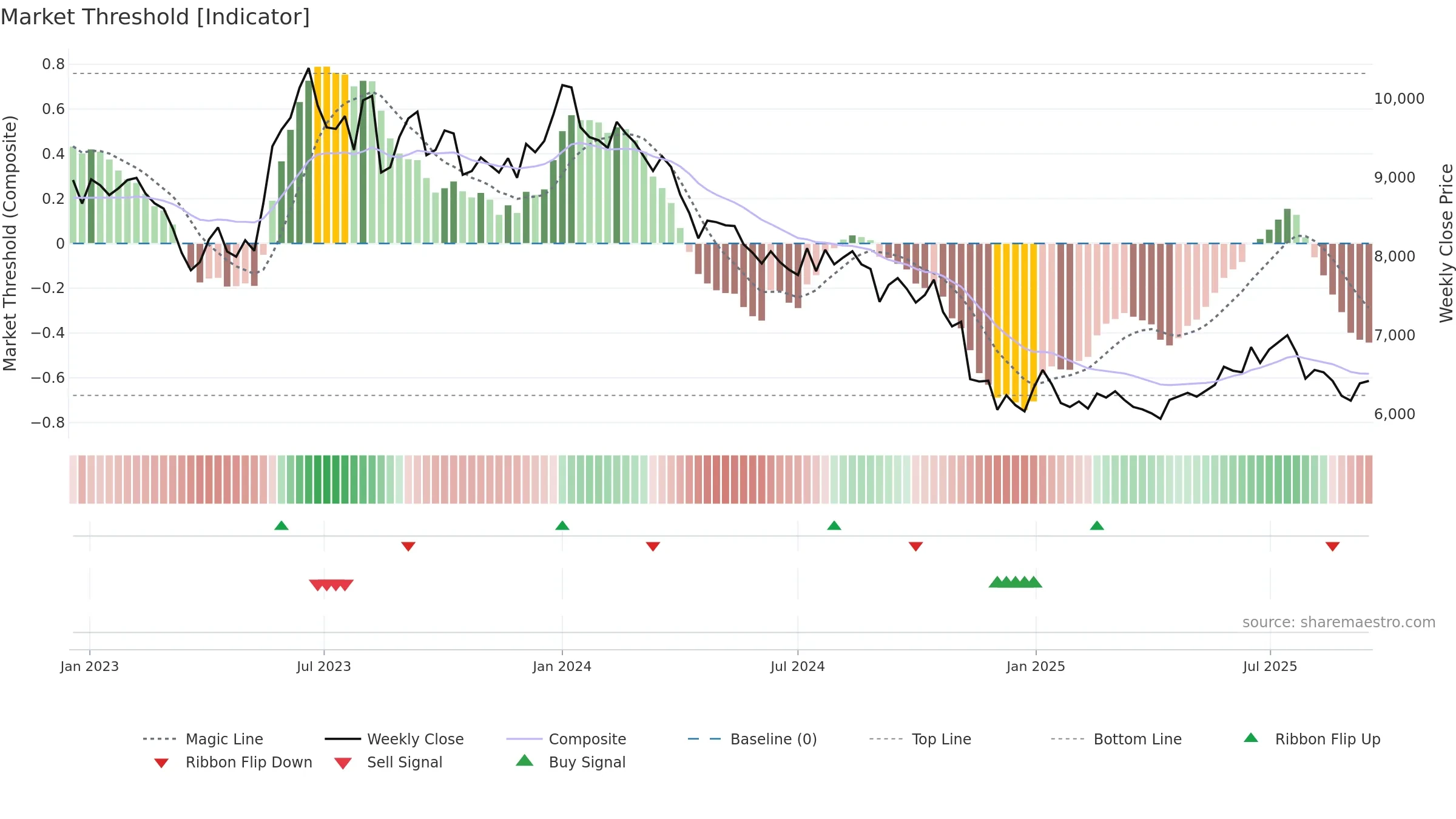1456x819 pixels.
Task: Click the 0.8 left axis tick
Action: (53, 64)
